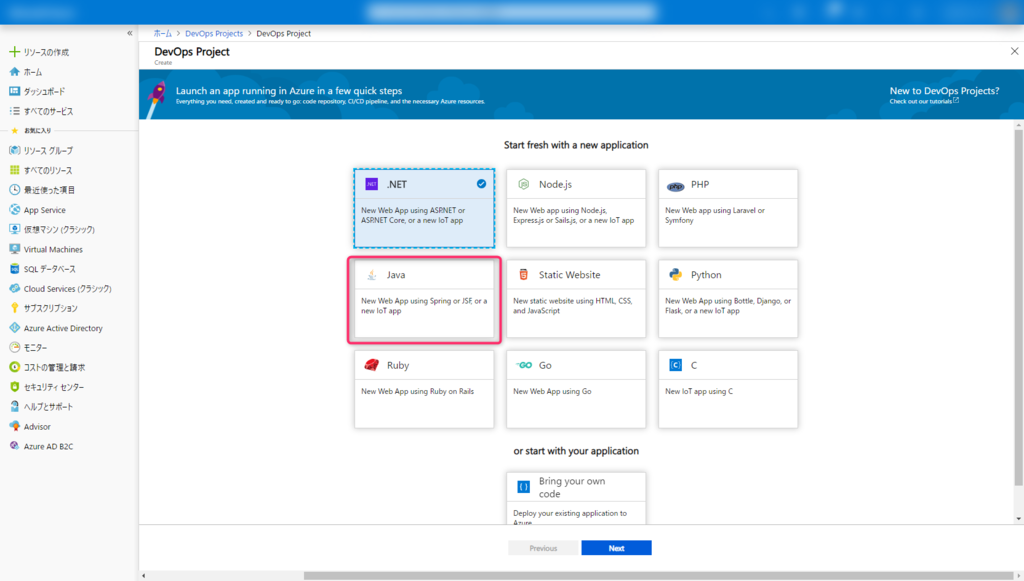Click the C language icon

(675, 365)
